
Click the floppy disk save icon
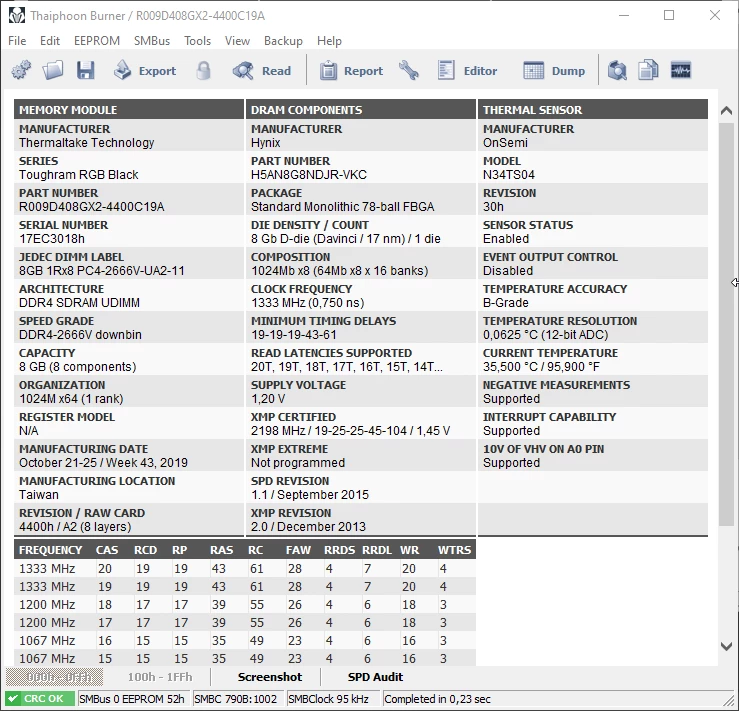tap(86, 71)
